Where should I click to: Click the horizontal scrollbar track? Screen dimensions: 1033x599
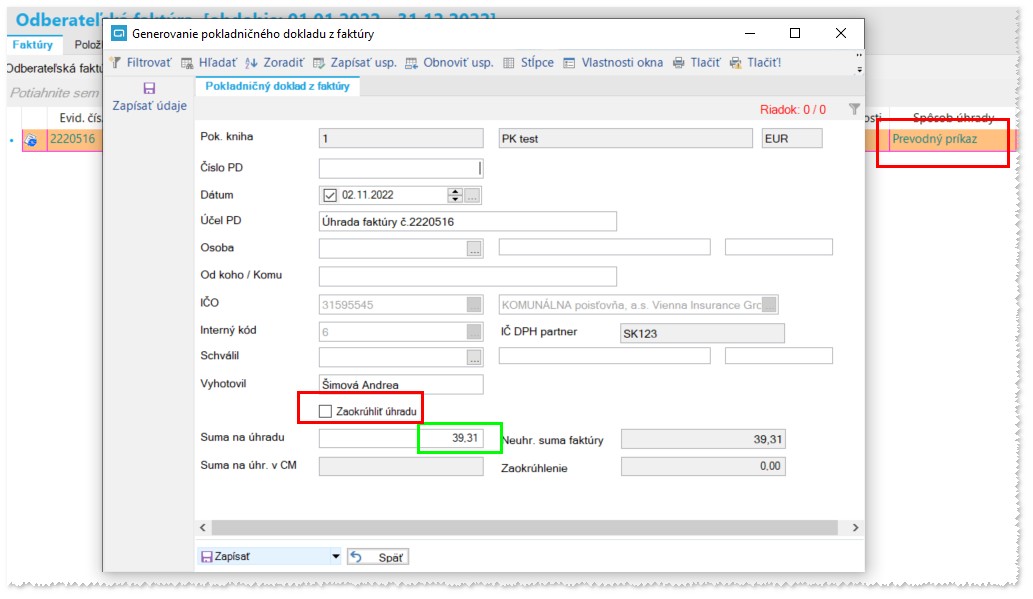point(524,528)
